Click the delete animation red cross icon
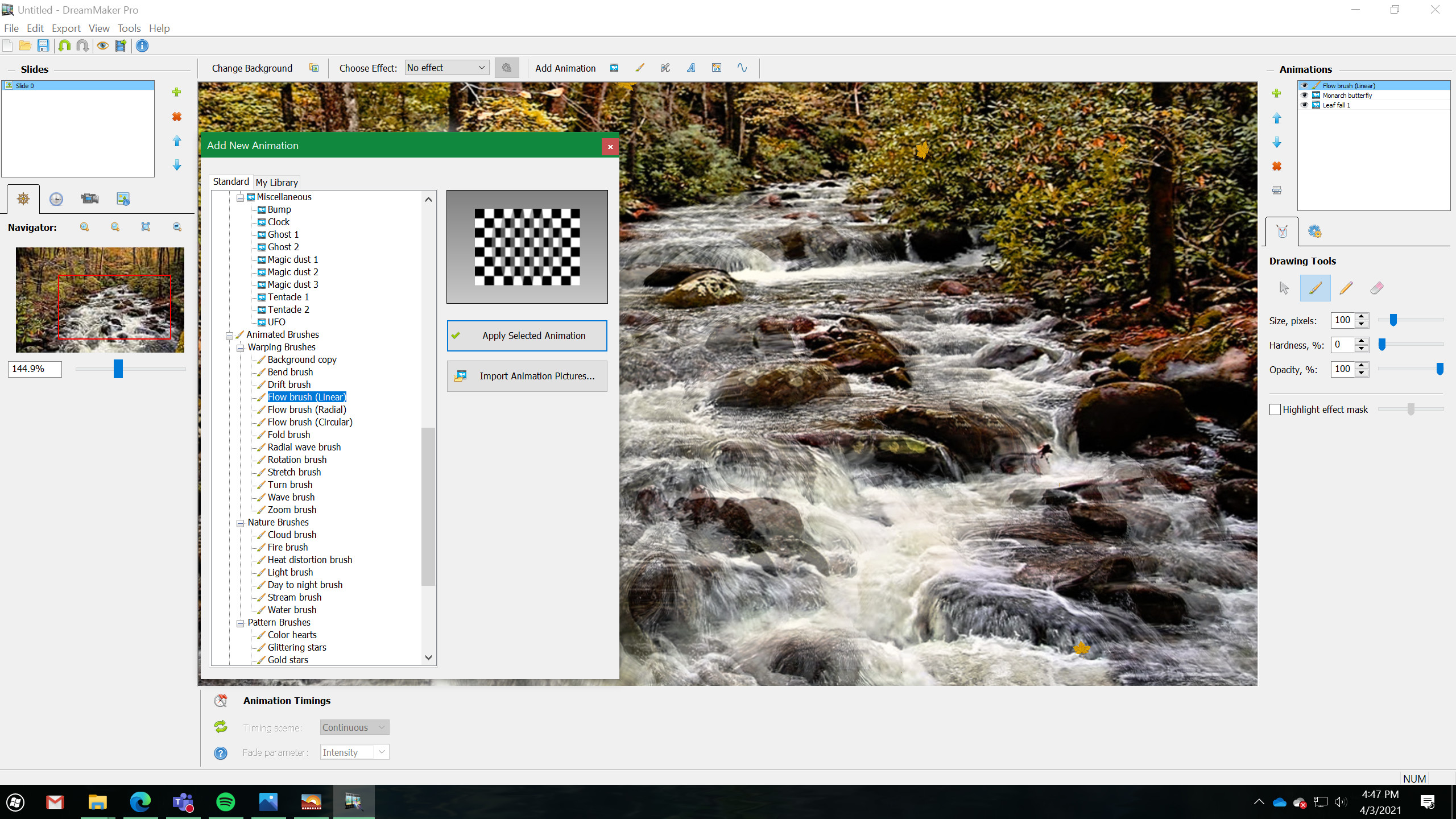Image resolution: width=1456 pixels, height=819 pixels. tap(1277, 166)
